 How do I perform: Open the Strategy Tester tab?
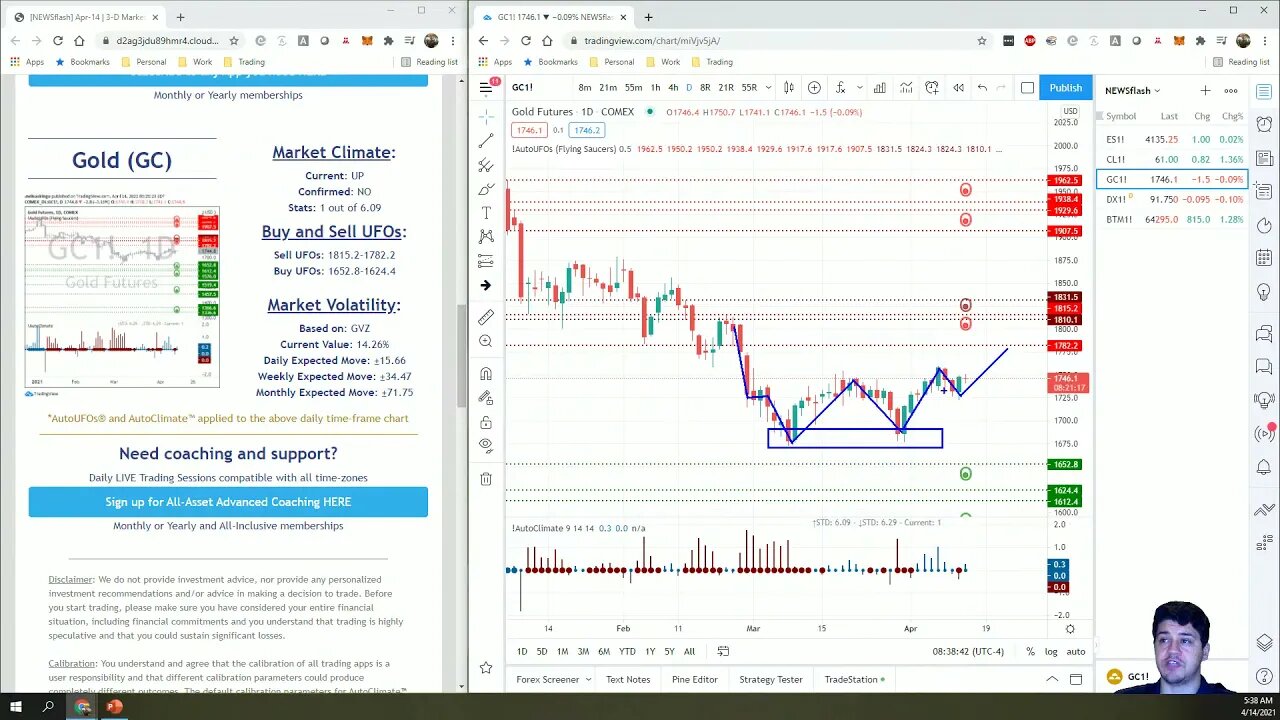770,679
